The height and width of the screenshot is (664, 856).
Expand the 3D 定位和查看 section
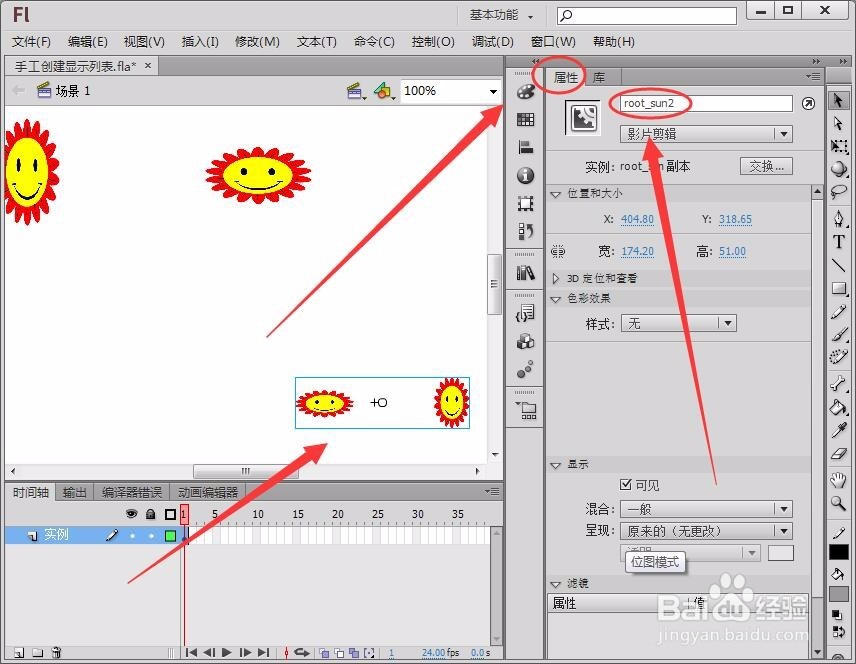[x=600, y=278]
